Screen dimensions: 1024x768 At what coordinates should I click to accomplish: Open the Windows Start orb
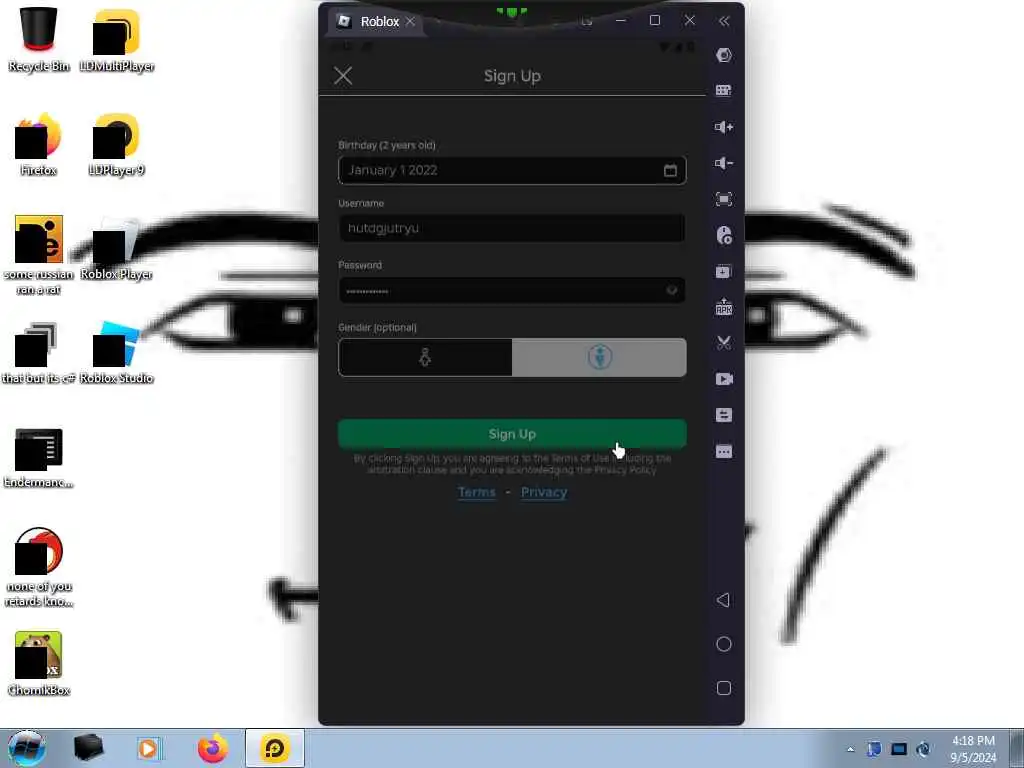pyautogui.click(x=26, y=748)
